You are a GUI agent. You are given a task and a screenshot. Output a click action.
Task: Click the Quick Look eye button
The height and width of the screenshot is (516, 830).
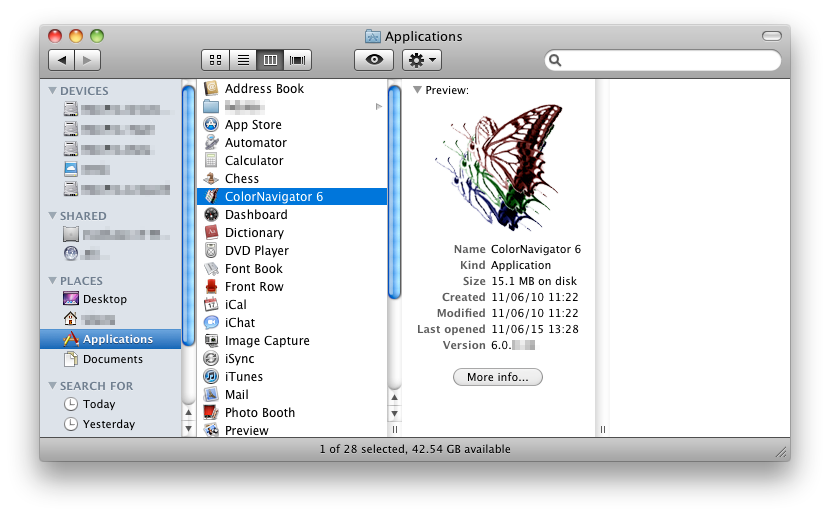374,60
